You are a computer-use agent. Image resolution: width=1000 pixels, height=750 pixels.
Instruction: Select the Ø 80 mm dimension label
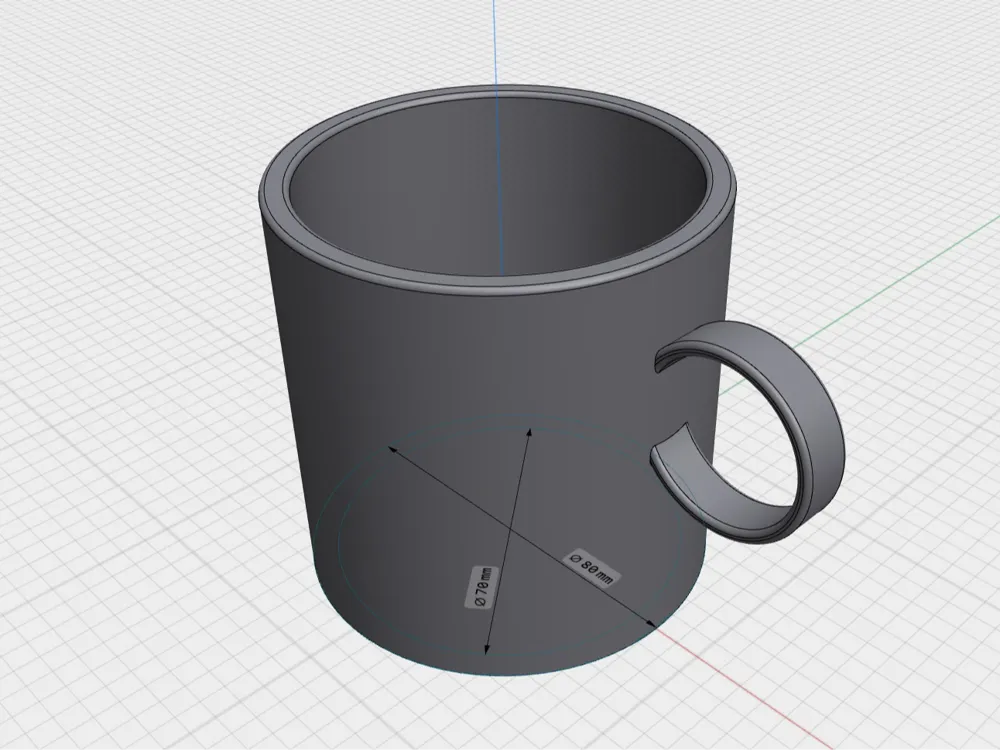click(x=591, y=566)
